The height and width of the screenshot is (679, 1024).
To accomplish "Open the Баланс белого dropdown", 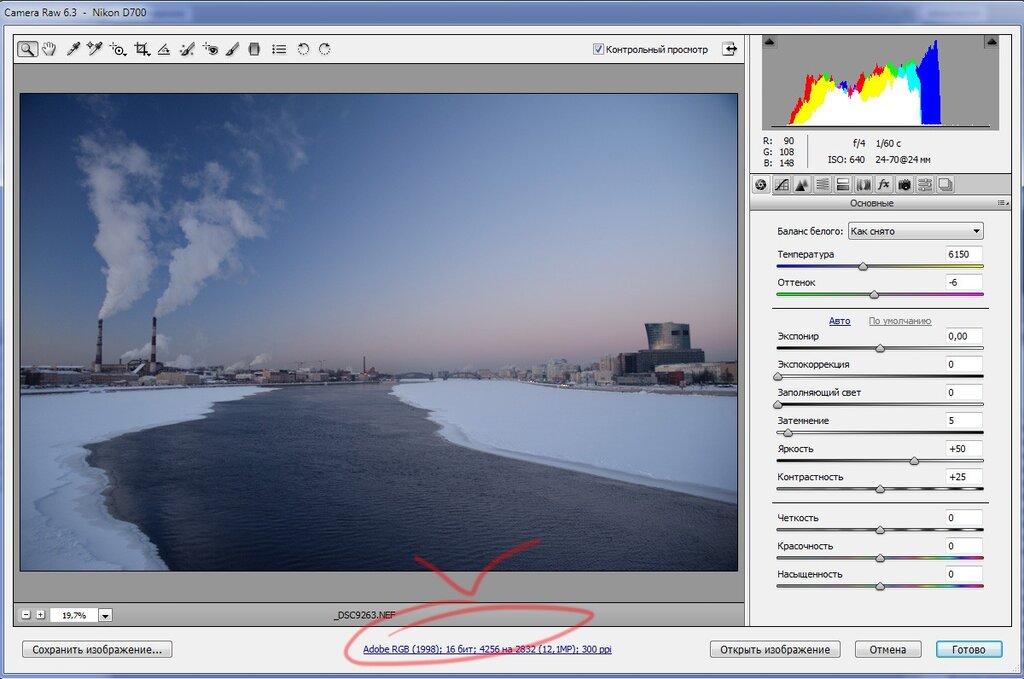I will pyautogui.click(x=916, y=231).
